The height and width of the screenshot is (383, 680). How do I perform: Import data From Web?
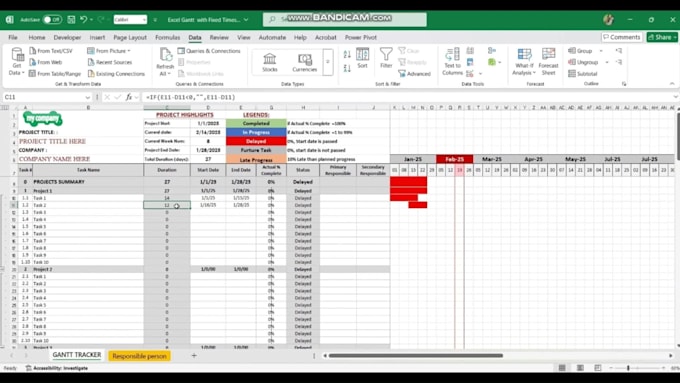click(x=46, y=62)
